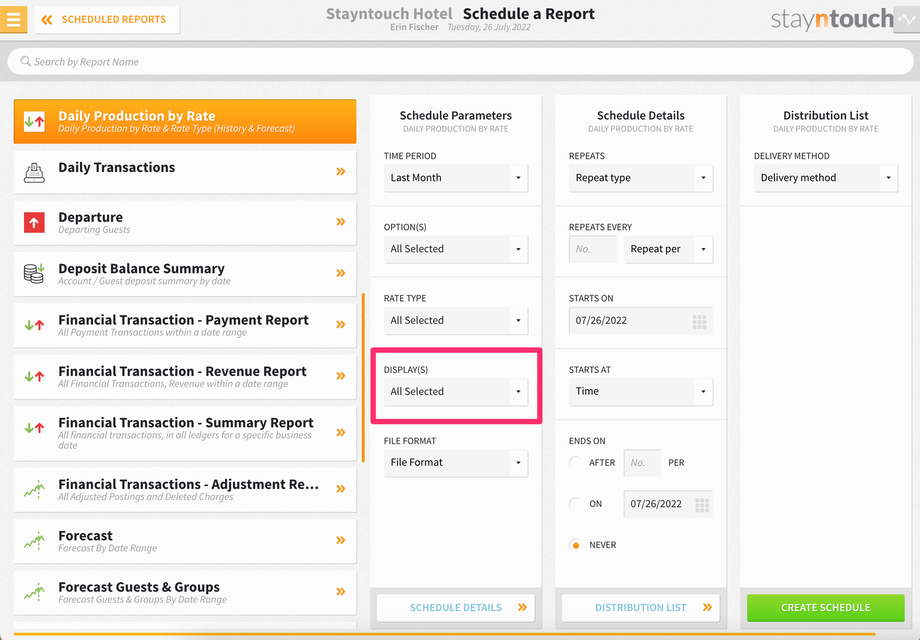Open the Deposit Balance Summary report
Image resolution: width=920 pixels, height=640 pixels.
point(185,274)
